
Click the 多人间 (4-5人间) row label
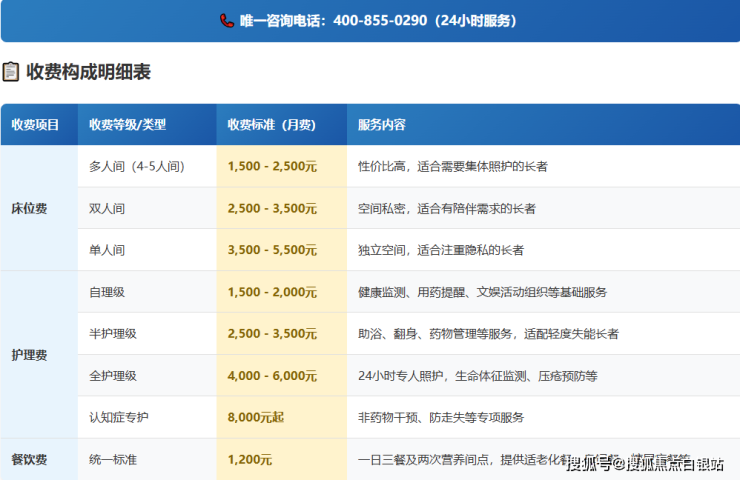point(138,166)
